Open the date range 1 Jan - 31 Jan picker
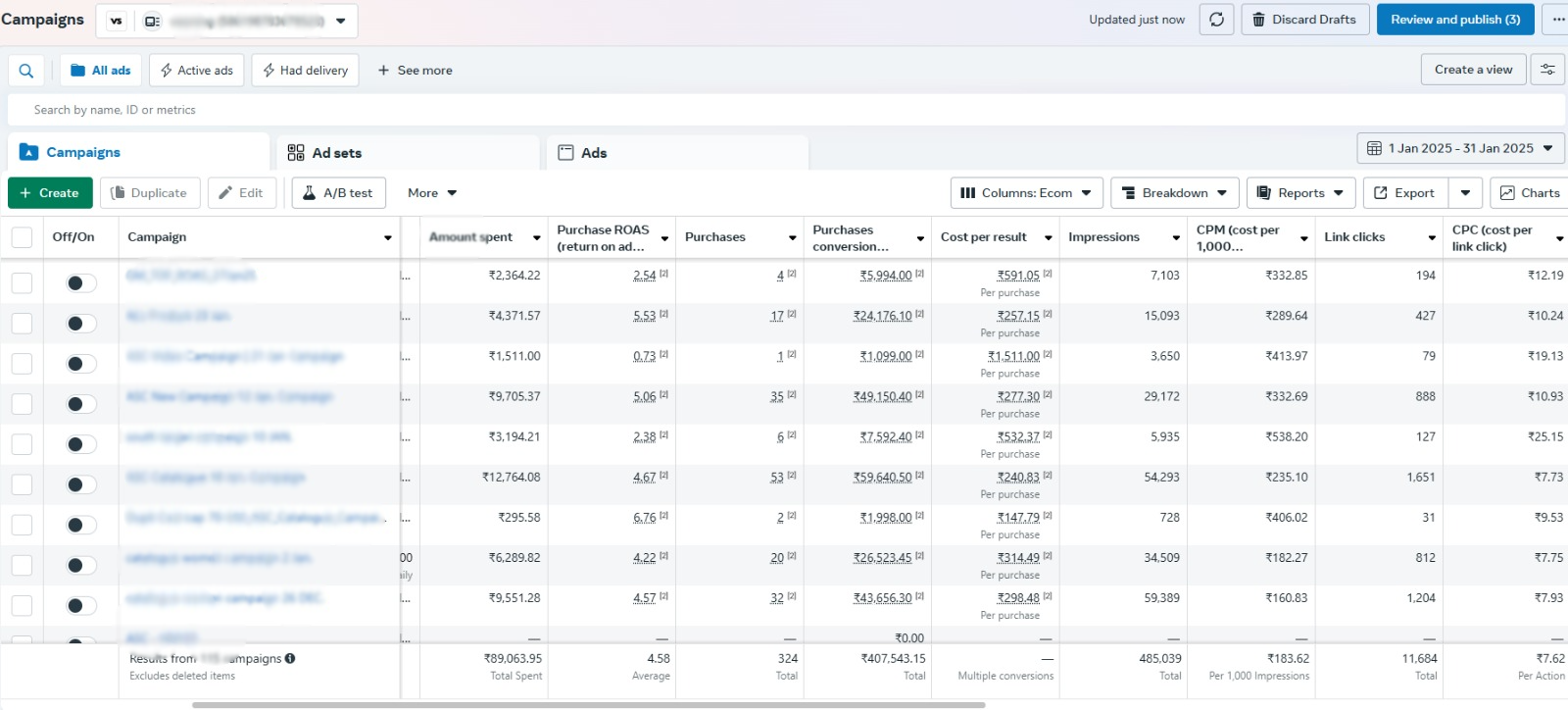The height and width of the screenshot is (710, 1568). (1460, 148)
